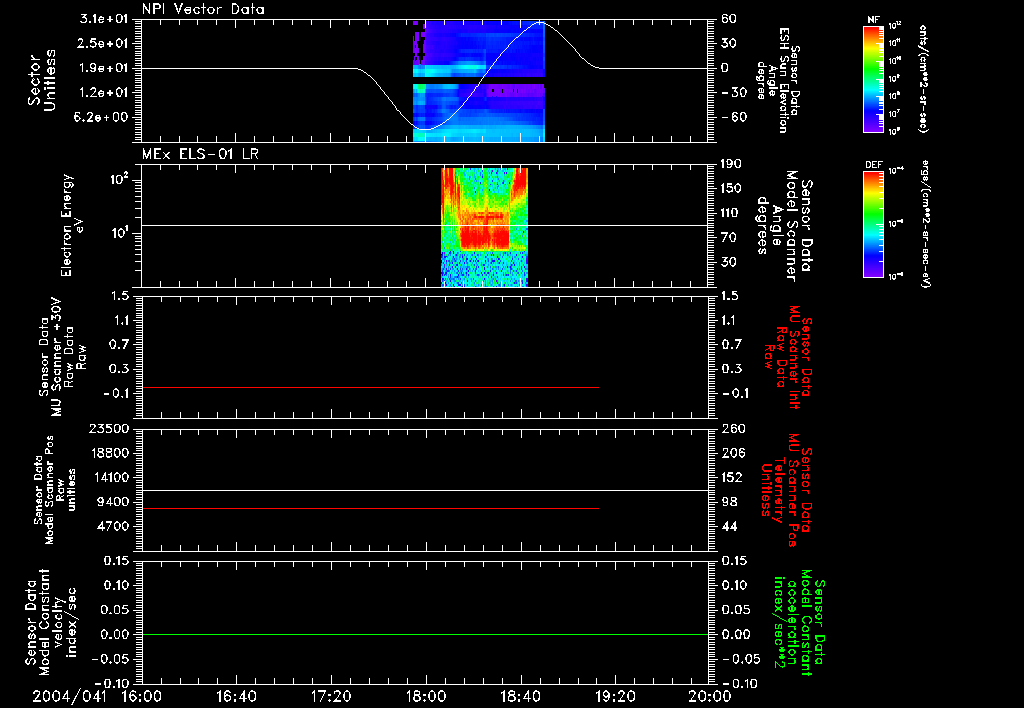Screen dimensions: 1024x708
Task: Click the 60 degree sun elevation tick
Action: [729, 19]
